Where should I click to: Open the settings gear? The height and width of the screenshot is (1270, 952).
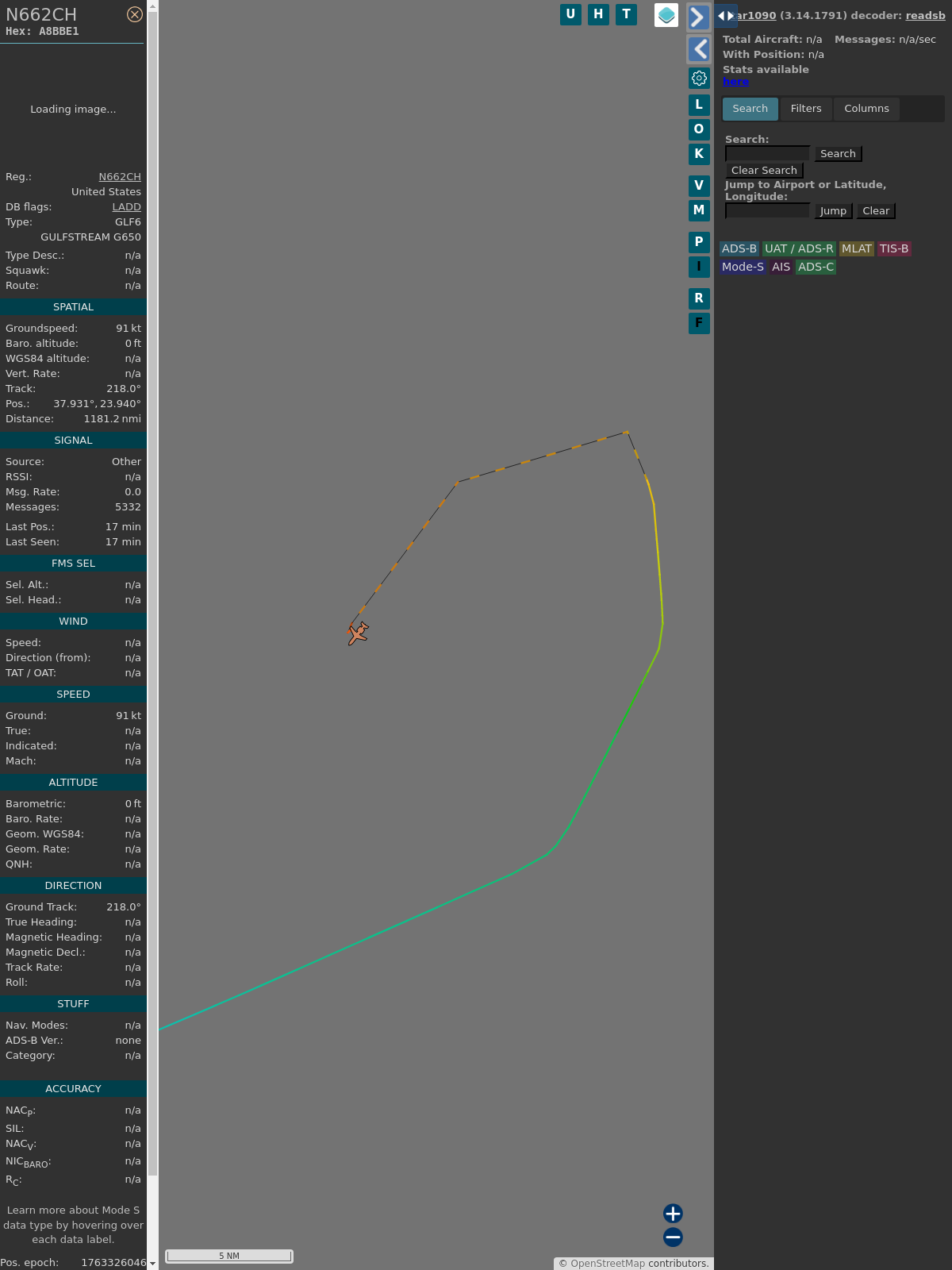[699, 78]
